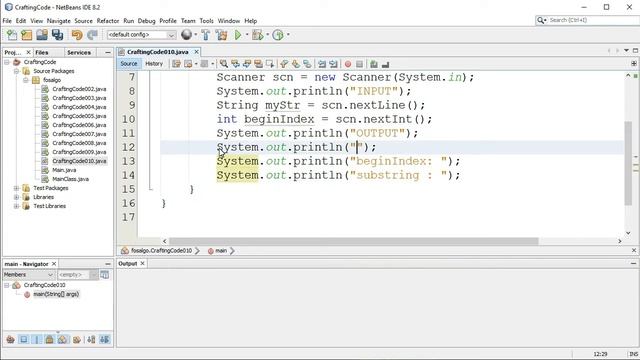640x360 pixels.
Task: Click the Open Project toolbar icon
Action: [x=42, y=35]
